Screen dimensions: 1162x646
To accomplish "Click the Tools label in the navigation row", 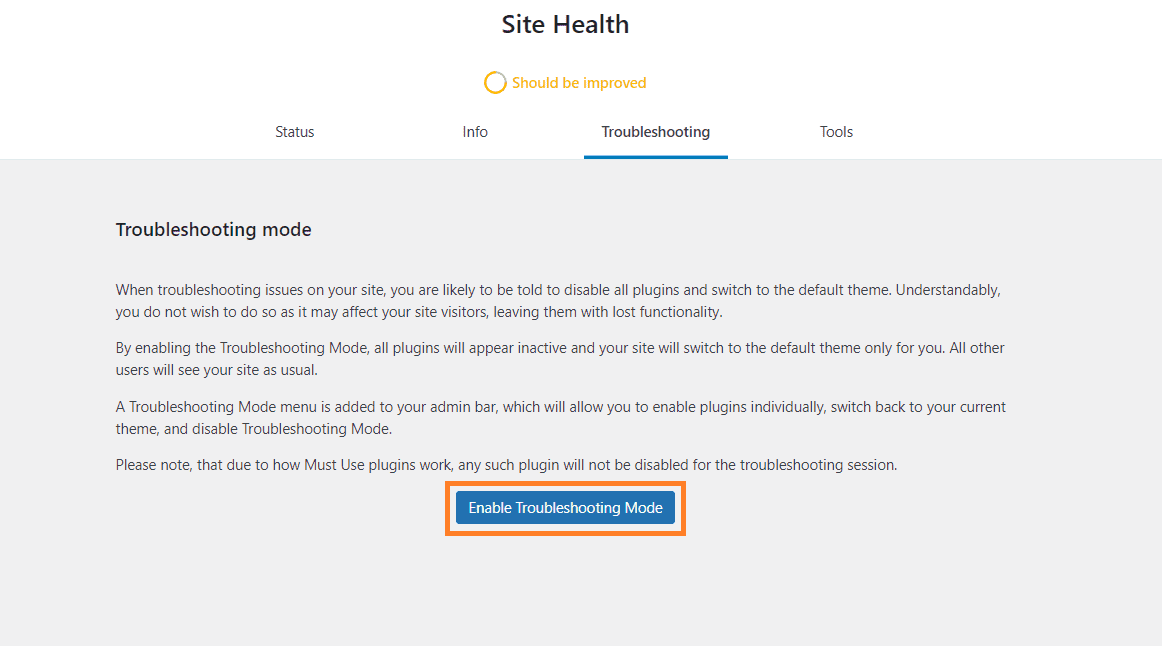I will pos(836,131).
